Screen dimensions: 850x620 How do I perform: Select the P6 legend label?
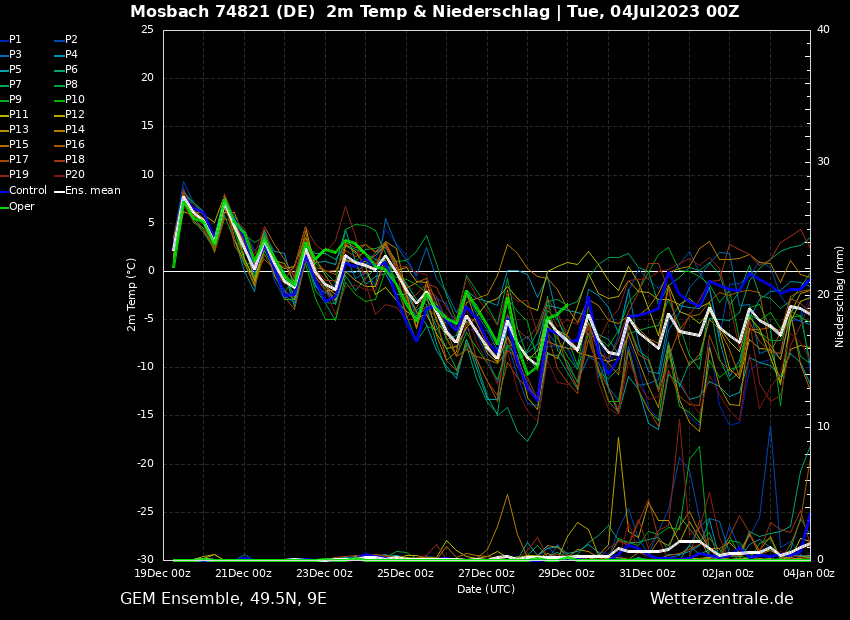coord(71,70)
